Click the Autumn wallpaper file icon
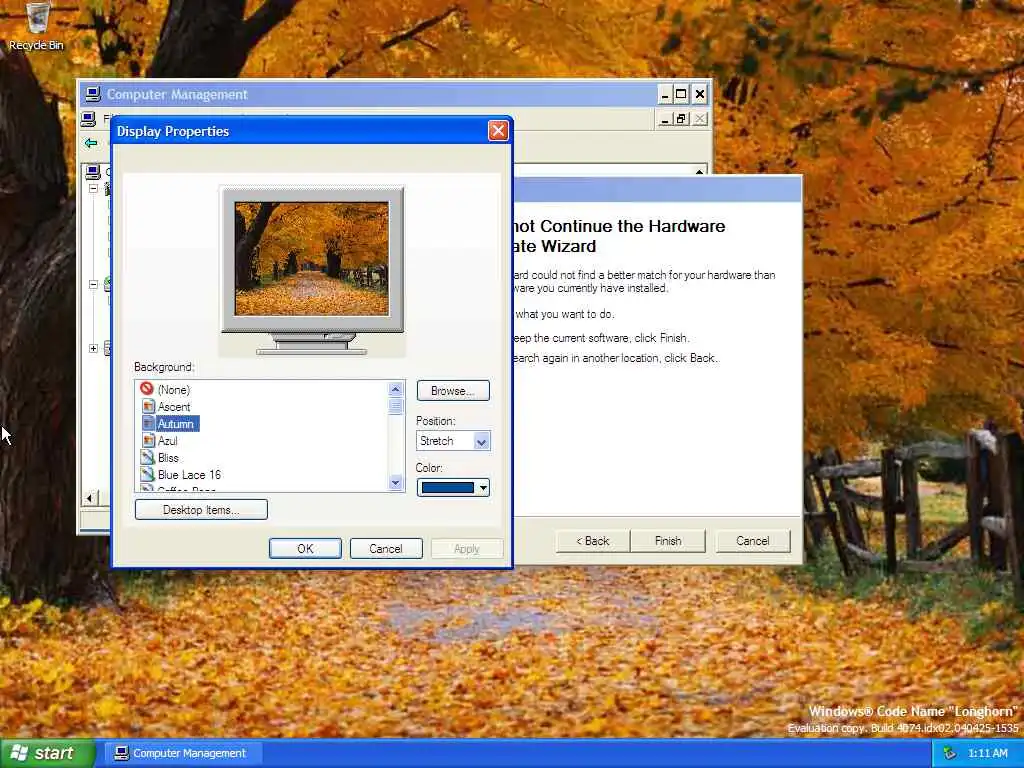The image size is (1024, 768). pos(148,423)
